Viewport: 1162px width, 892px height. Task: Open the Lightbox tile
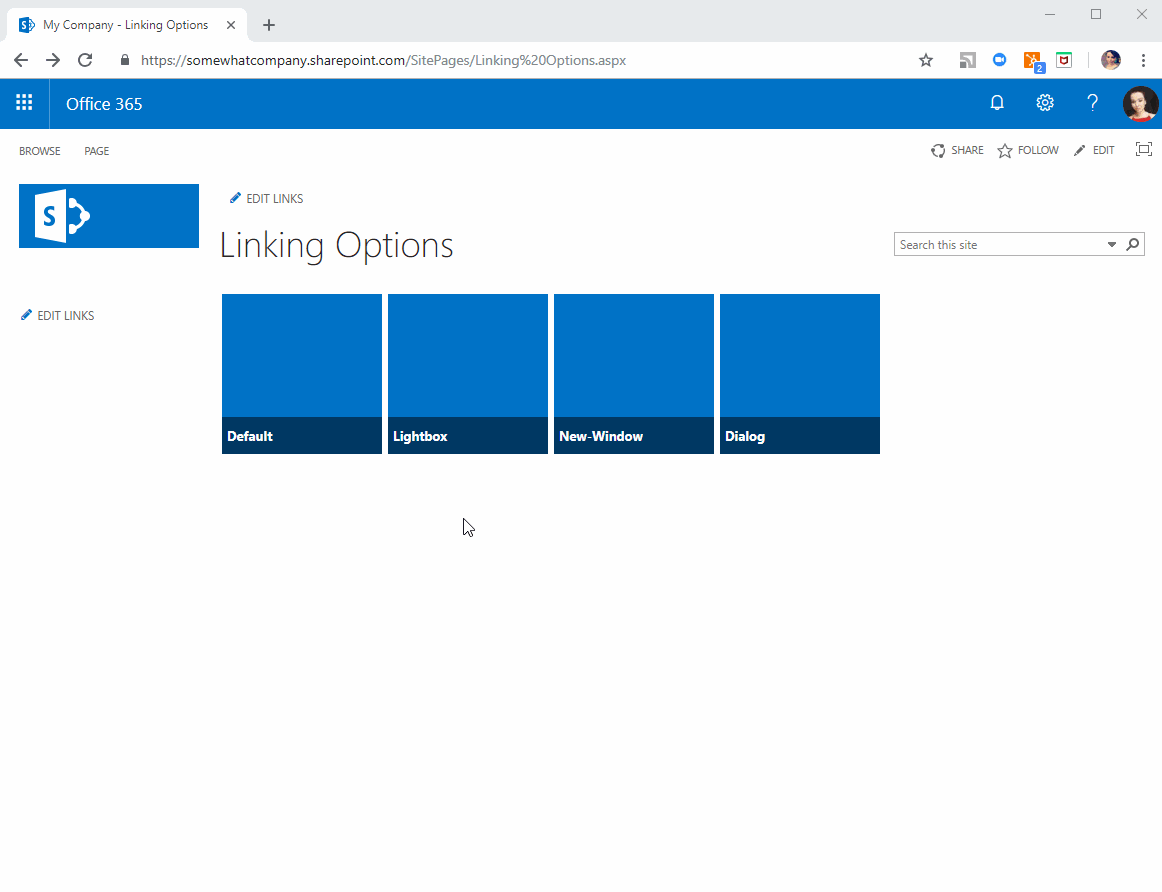467,374
